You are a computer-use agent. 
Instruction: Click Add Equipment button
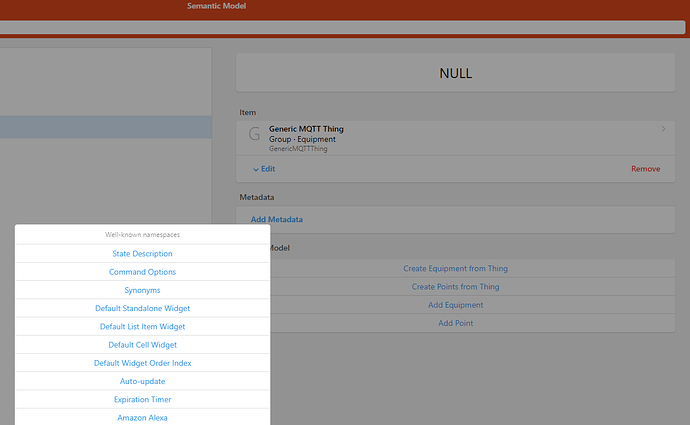(x=455, y=305)
